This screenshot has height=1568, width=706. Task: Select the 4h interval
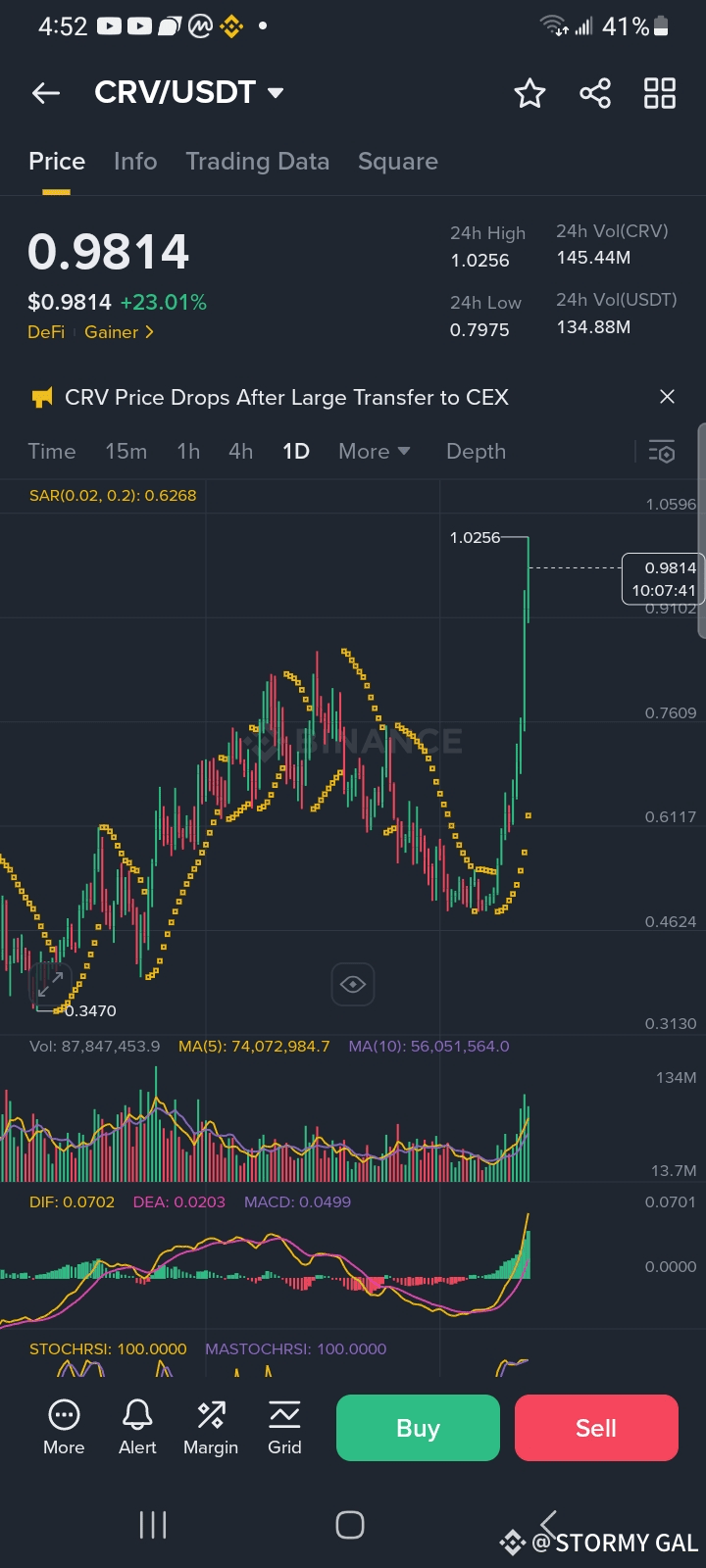coord(240,451)
